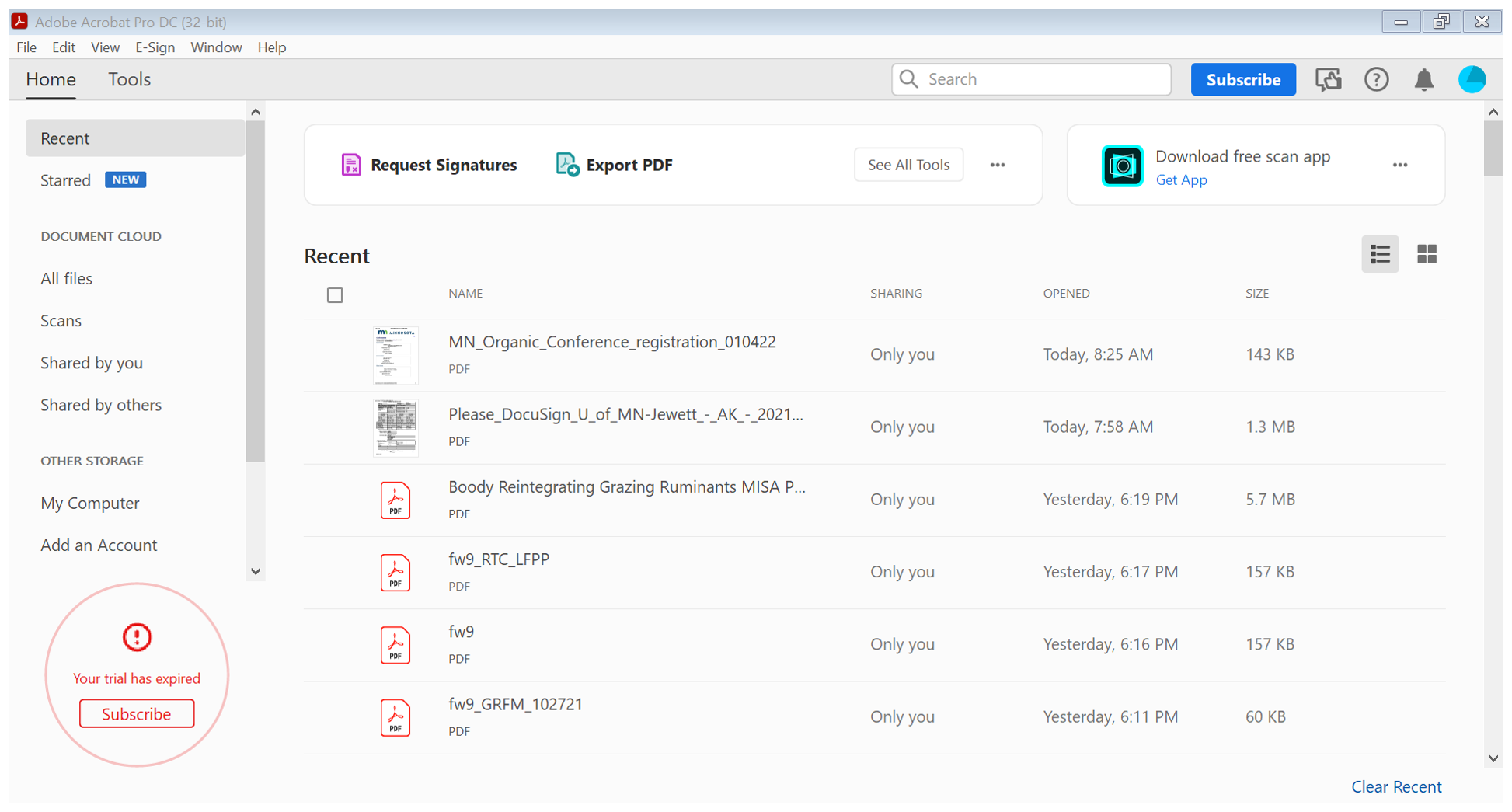Image resolution: width=1512 pixels, height=812 pixels.
Task: Open the Edit menu
Action: click(x=64, y=47)
